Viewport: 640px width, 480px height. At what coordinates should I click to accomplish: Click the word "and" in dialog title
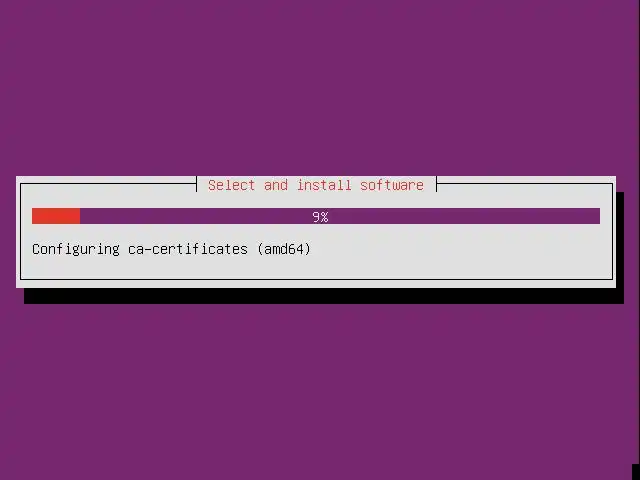(x=276, y=185)
